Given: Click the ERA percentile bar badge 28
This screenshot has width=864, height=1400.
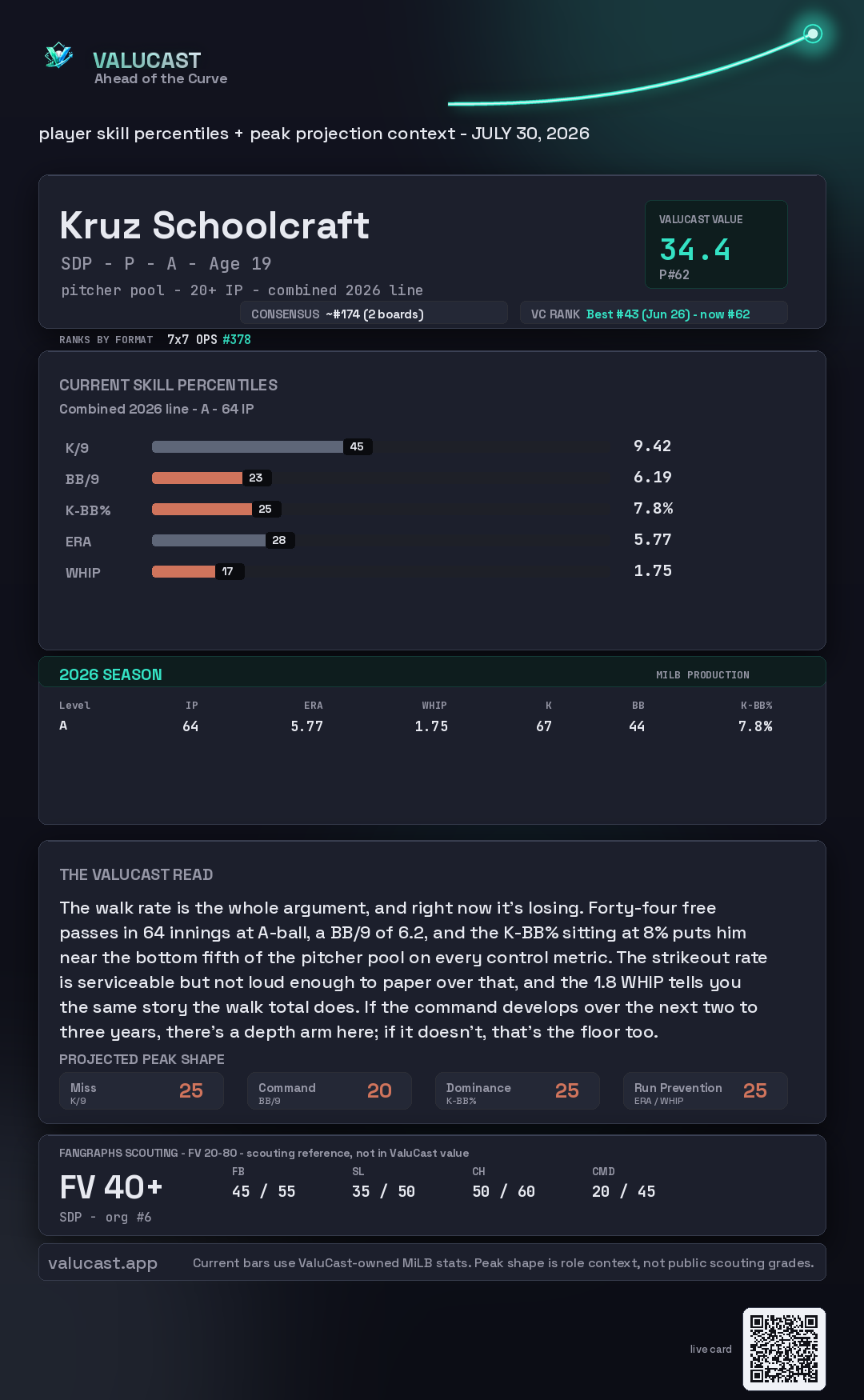Looking at the screenshot, I should click(279, 540).
